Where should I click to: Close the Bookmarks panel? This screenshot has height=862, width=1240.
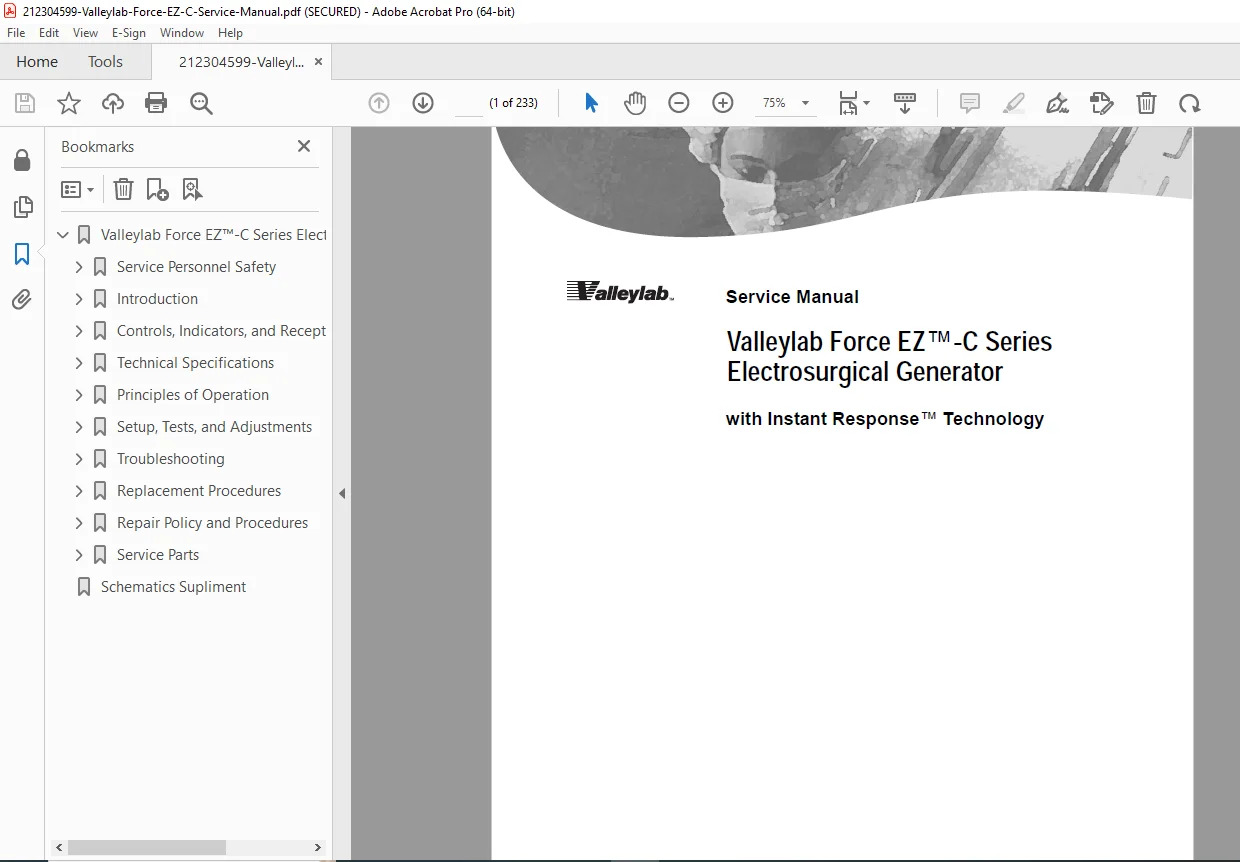tap(304, 146)
